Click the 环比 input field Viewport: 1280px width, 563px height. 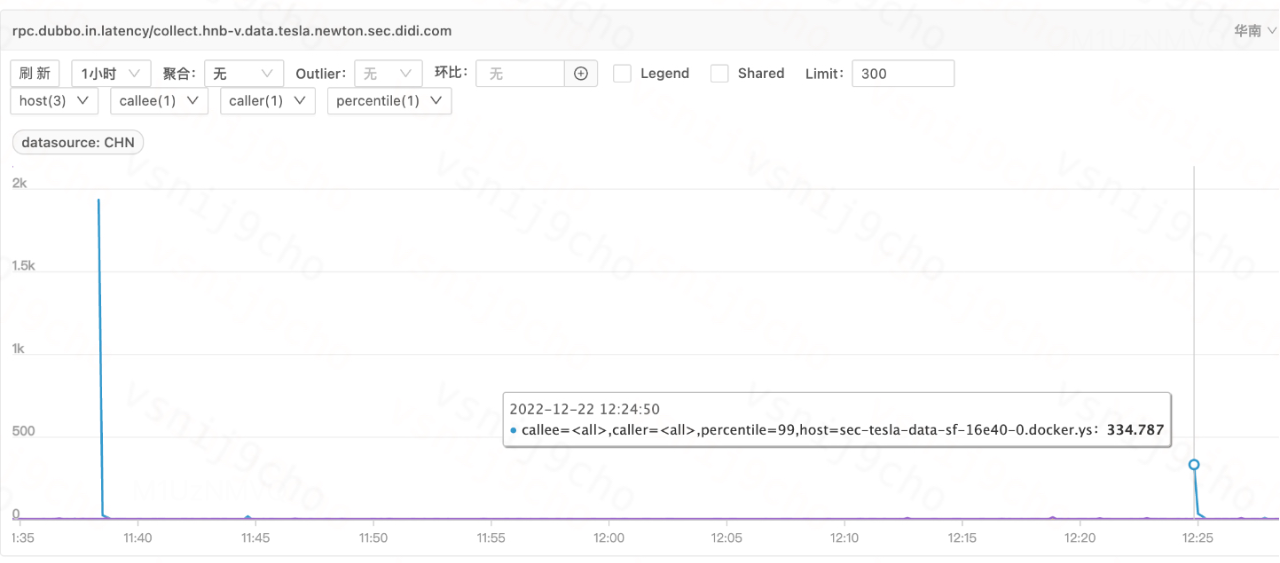[520, 74]
